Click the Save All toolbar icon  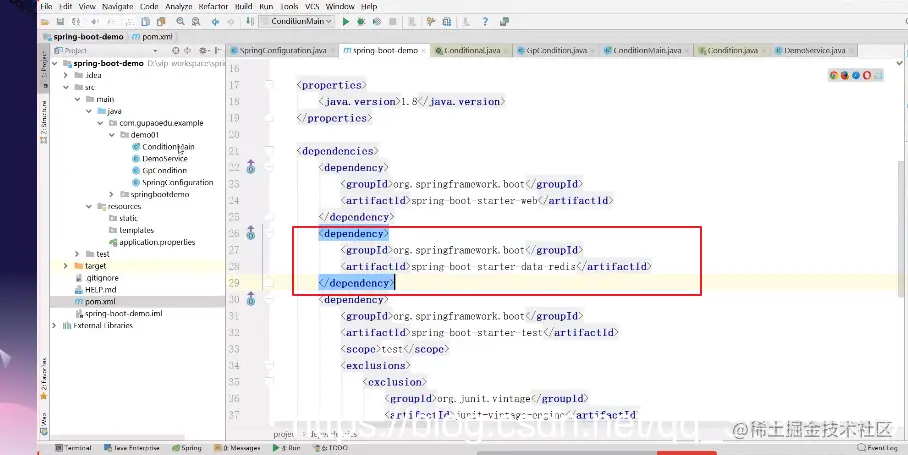(x=60, y=21)
